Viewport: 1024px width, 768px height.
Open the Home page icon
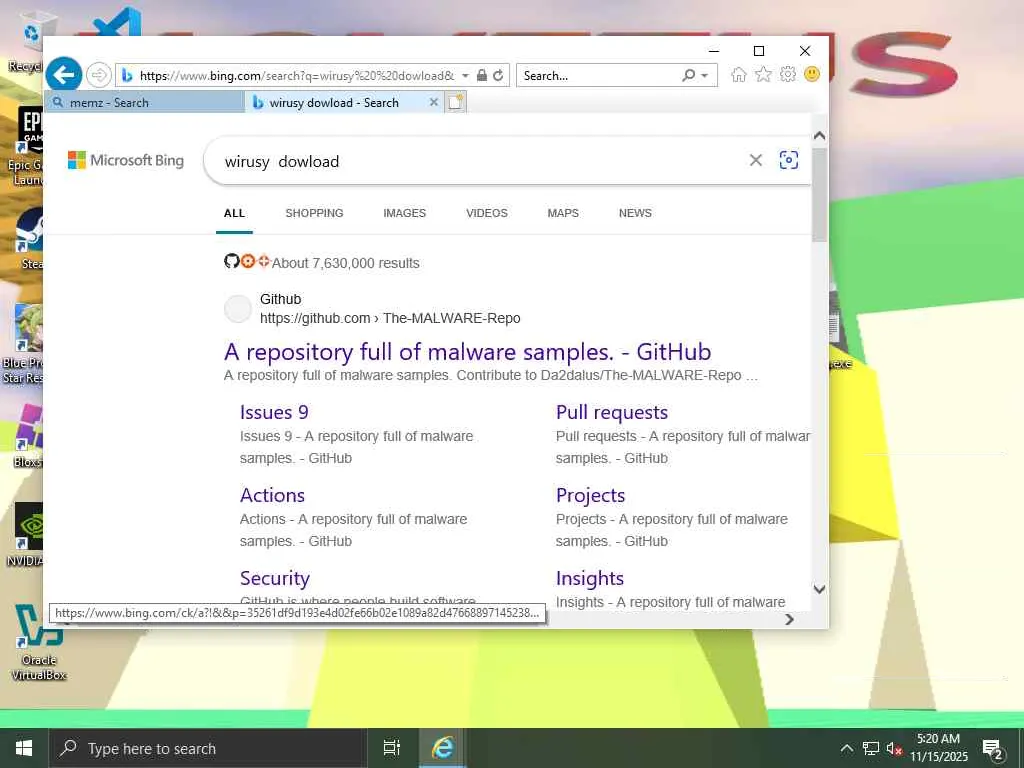739,74
